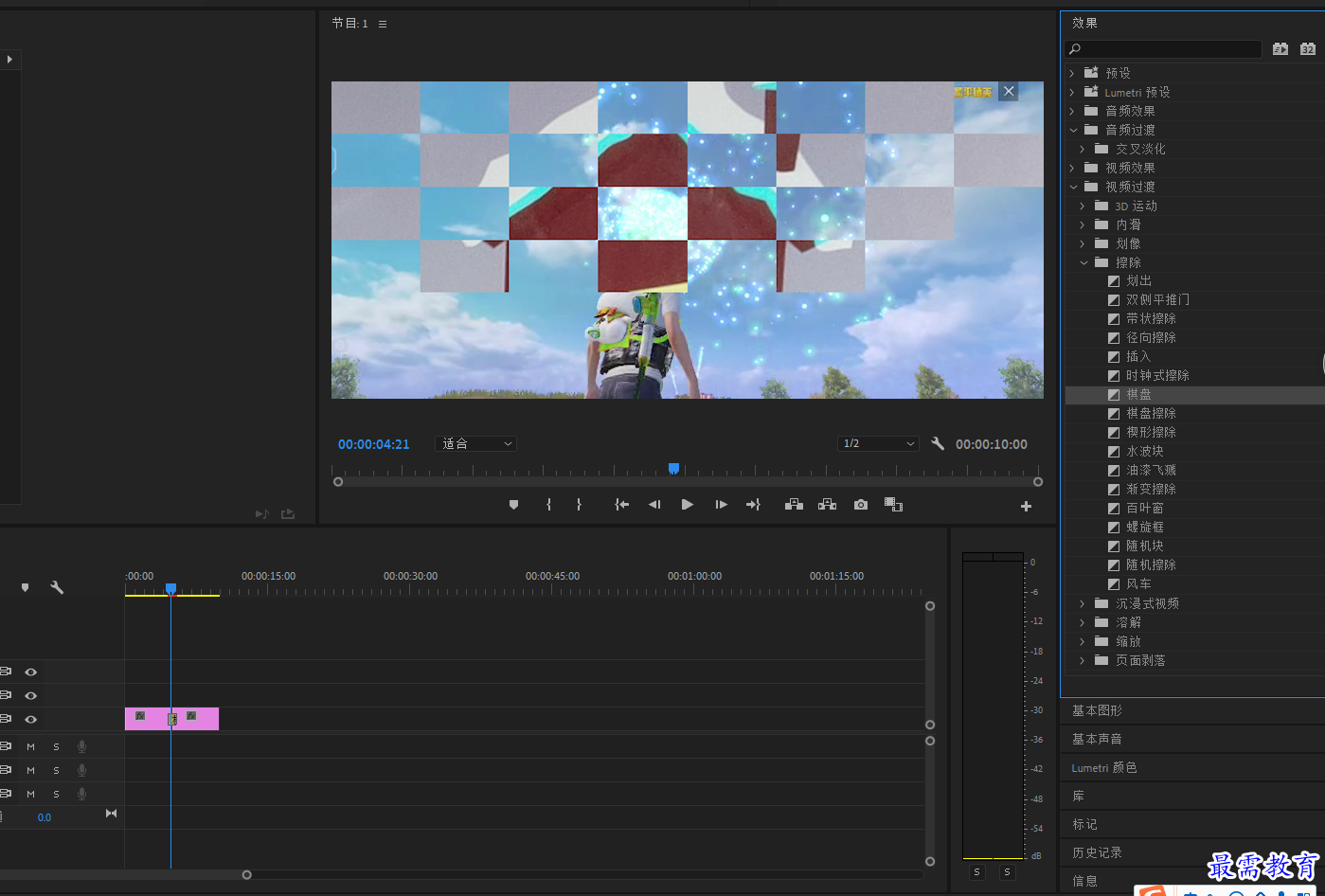Close the overlay badge on the video preview
1325x896 pixels.
tap(1009, 91)
